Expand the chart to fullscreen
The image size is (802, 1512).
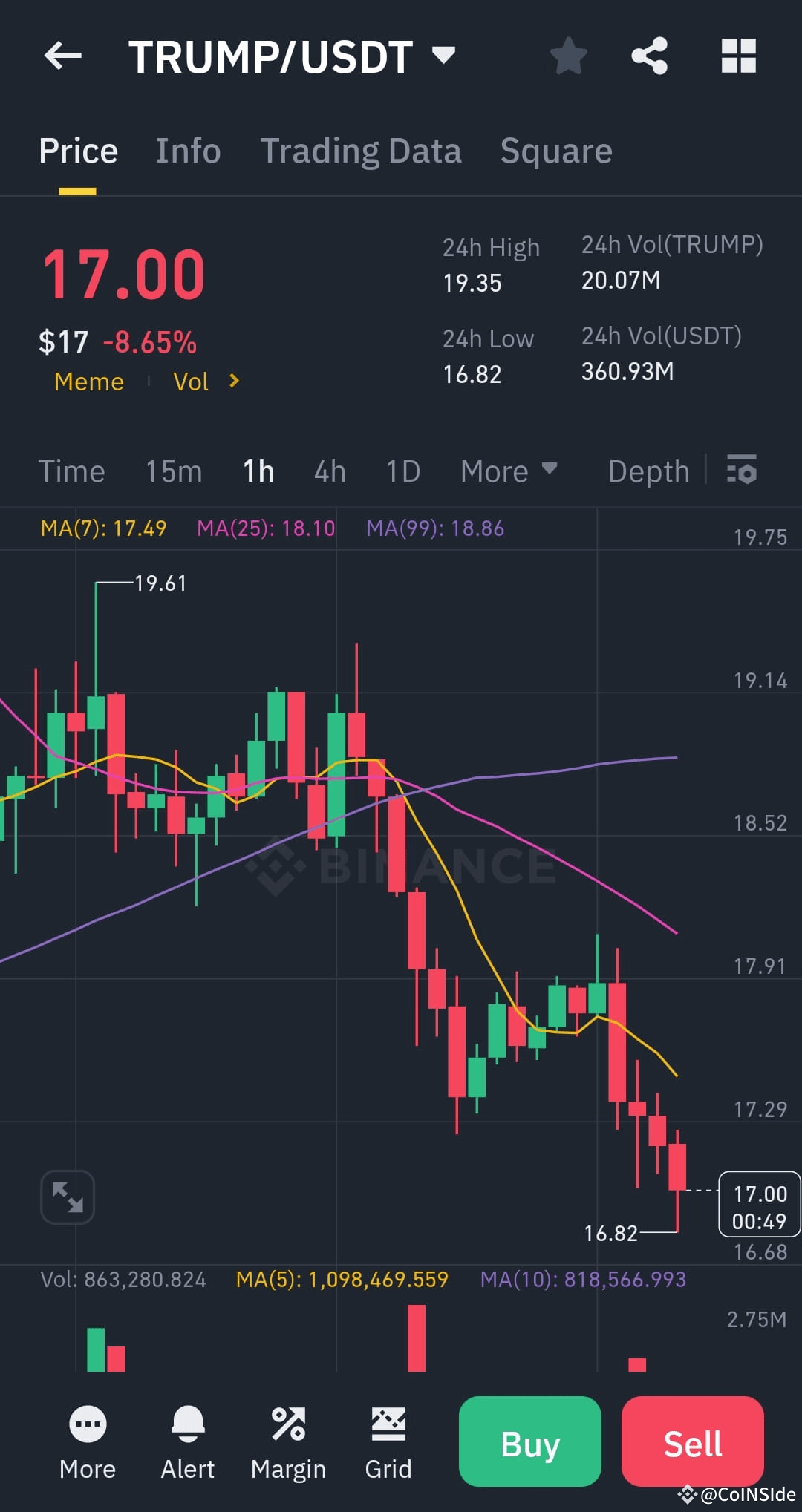[x=68, y=1197]
